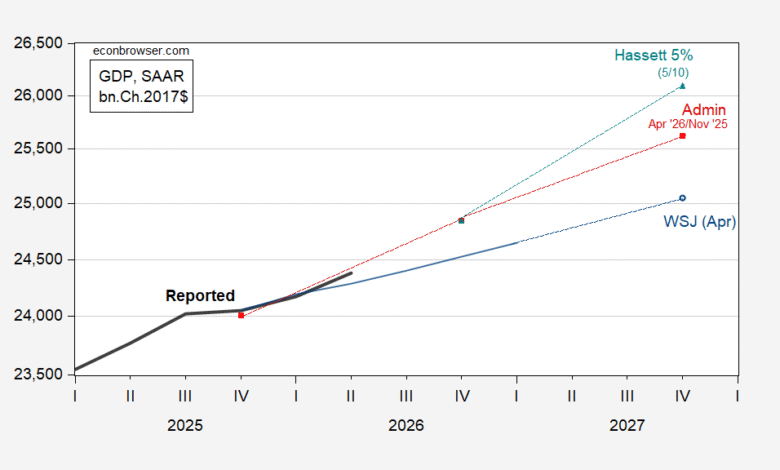Click the Admin red square endpoint marker
This screenshot has height=470, width=780.
pyautogui.click(x=682, y=136)
